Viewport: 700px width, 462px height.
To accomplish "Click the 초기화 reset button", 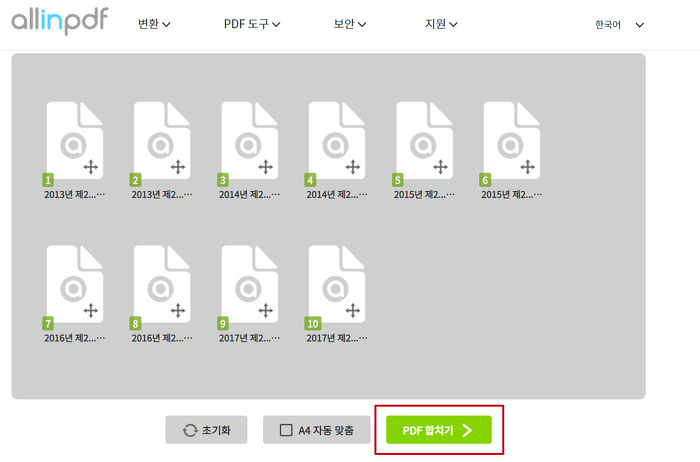I will (206, 430).
